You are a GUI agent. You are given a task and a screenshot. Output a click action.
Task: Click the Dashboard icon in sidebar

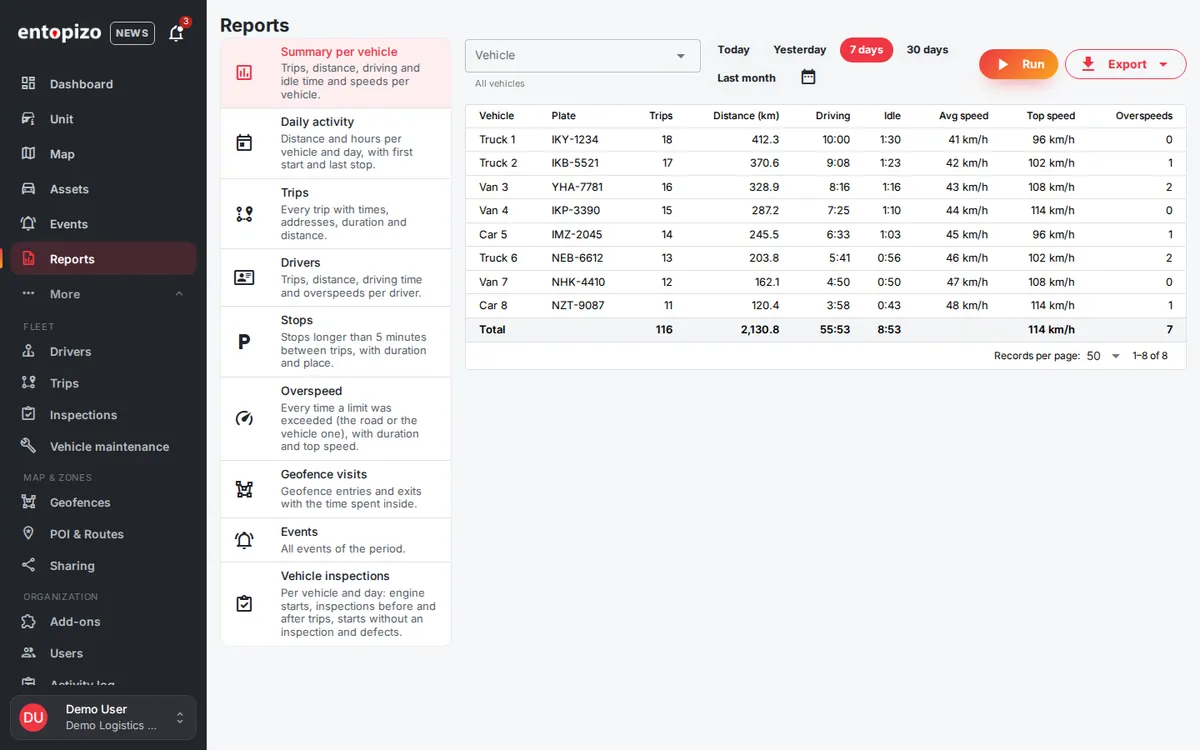click(x=29, y=84)
